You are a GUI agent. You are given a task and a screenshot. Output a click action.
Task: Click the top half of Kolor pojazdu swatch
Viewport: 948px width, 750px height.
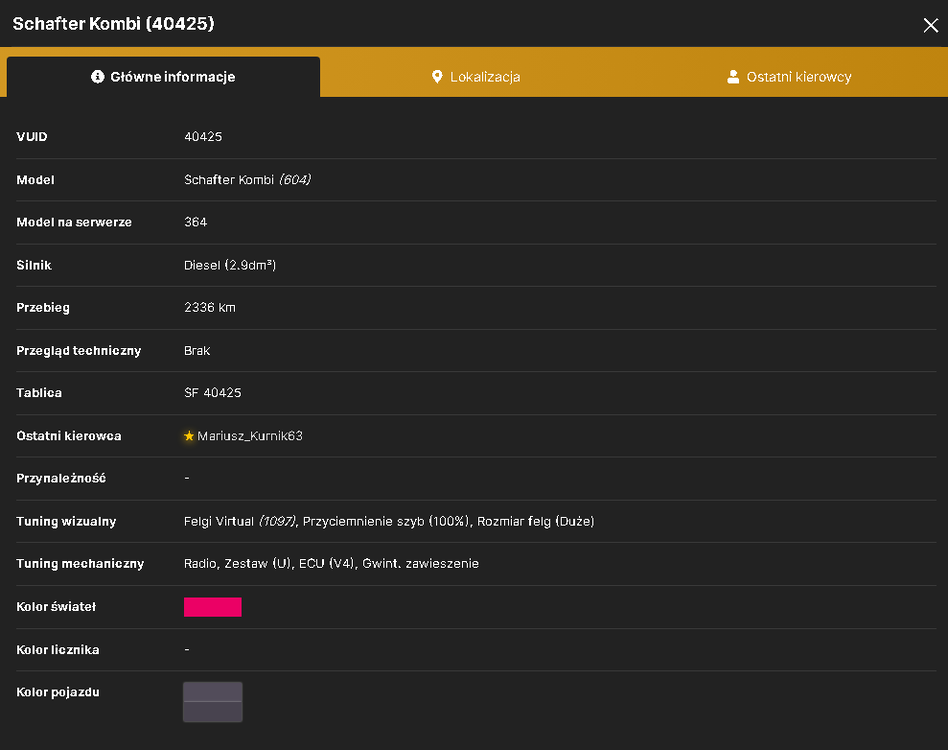(x=213, y=692)
